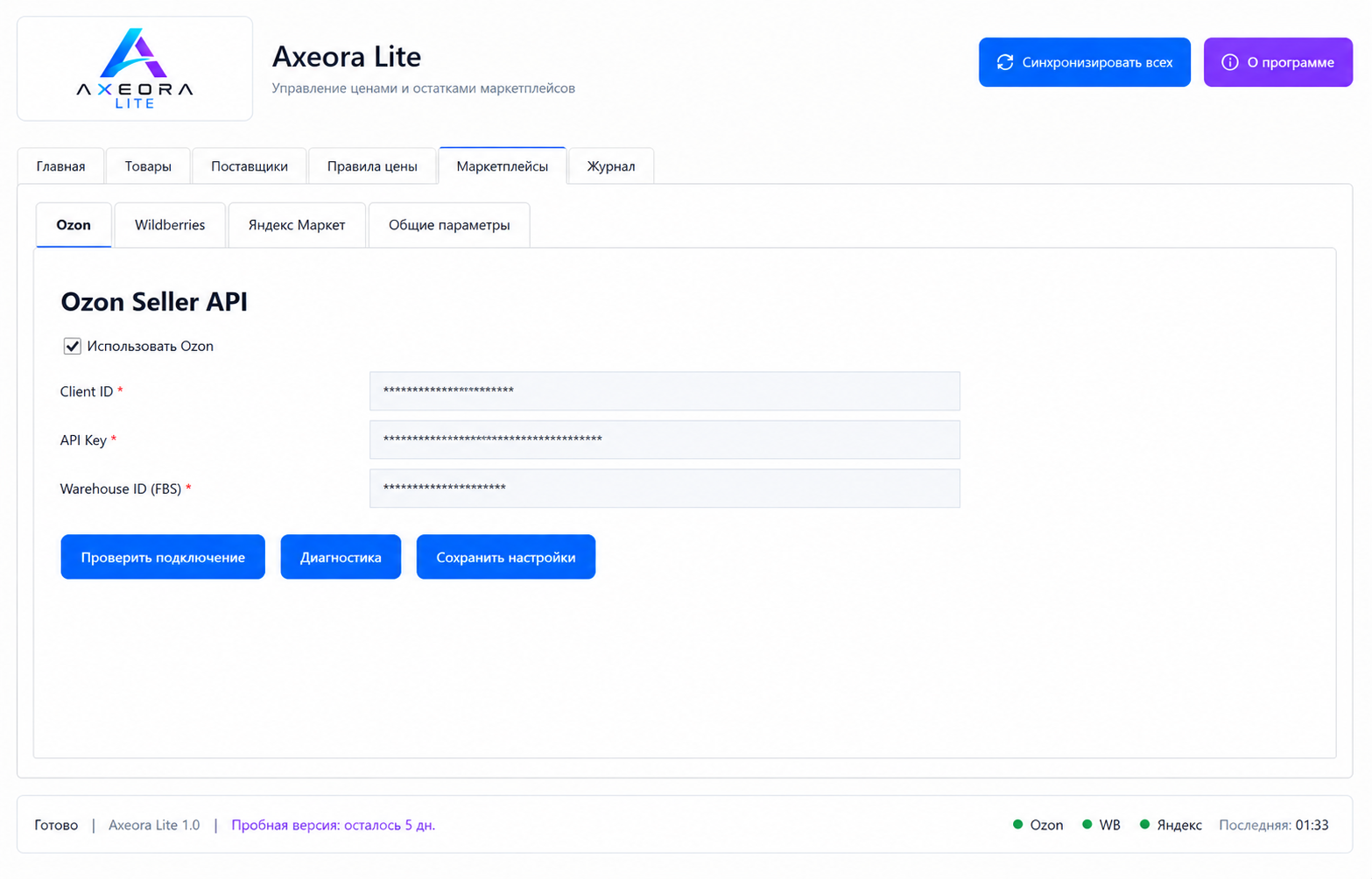Click the green WB status dot
The image size is (1372, 879).
pos(1087,825)
